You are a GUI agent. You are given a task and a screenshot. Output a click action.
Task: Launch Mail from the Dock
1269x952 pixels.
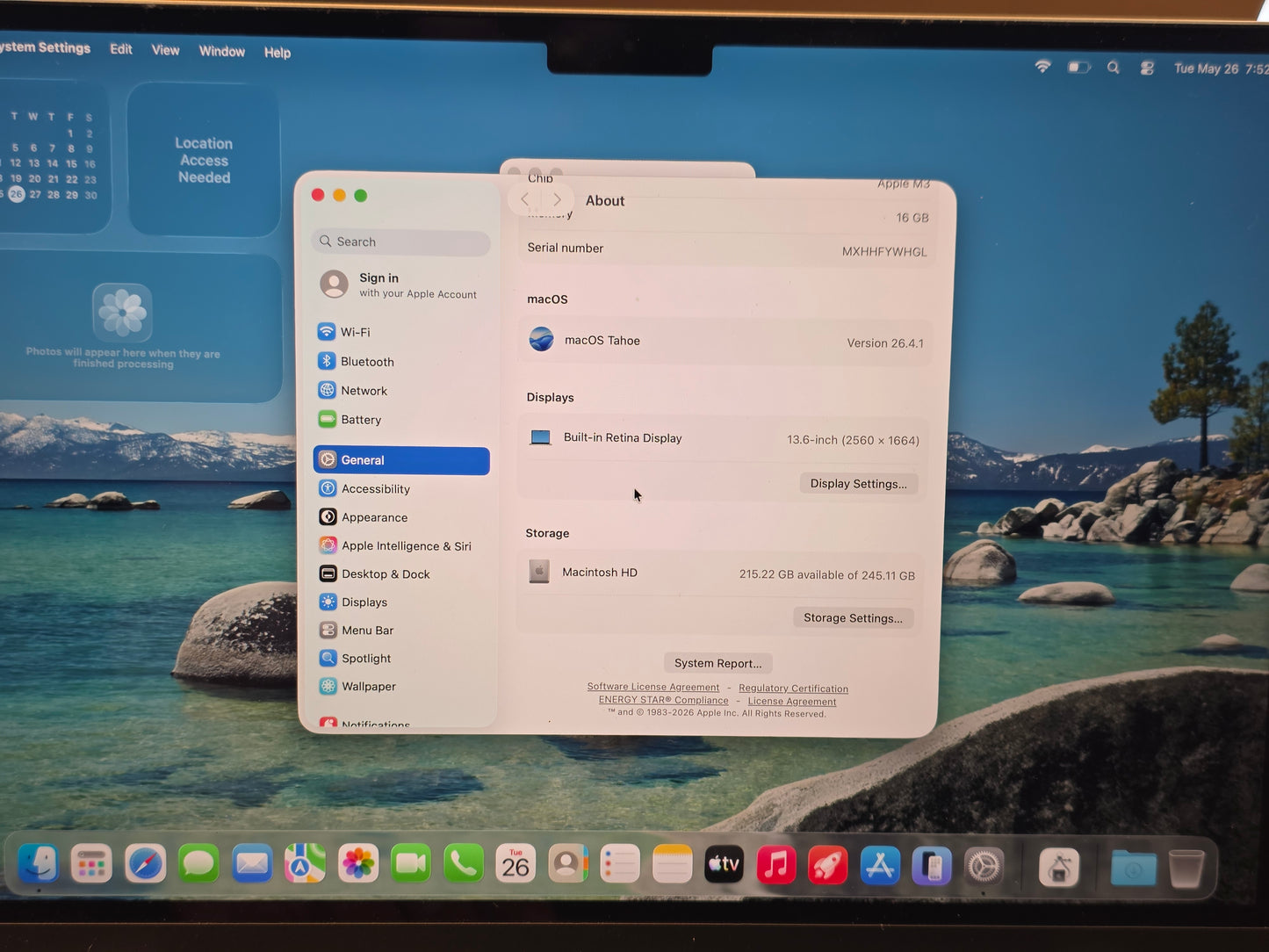(x=252, y=865)
